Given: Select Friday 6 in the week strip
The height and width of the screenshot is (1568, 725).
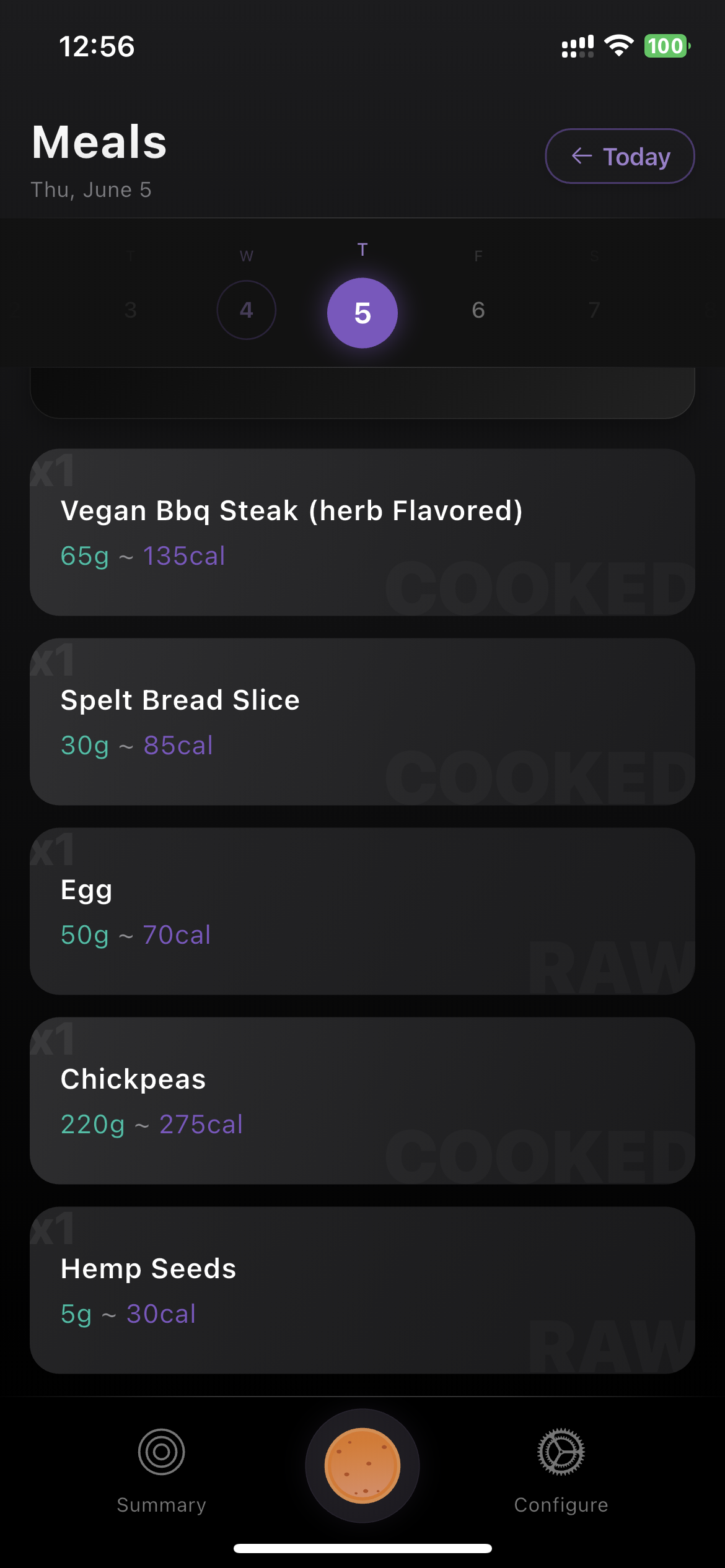Looking at the screenshot, I should point(478,310).
